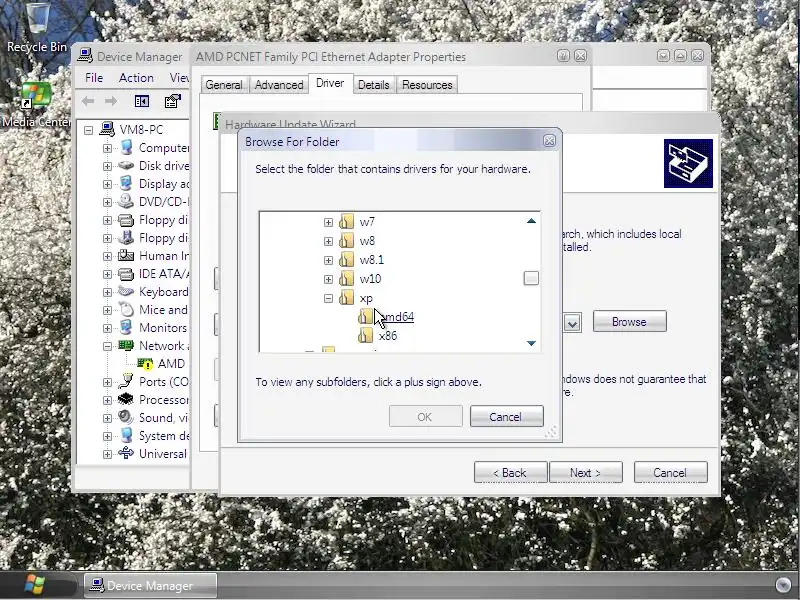Select the Keyboards icon

click(x=126, y=292)
